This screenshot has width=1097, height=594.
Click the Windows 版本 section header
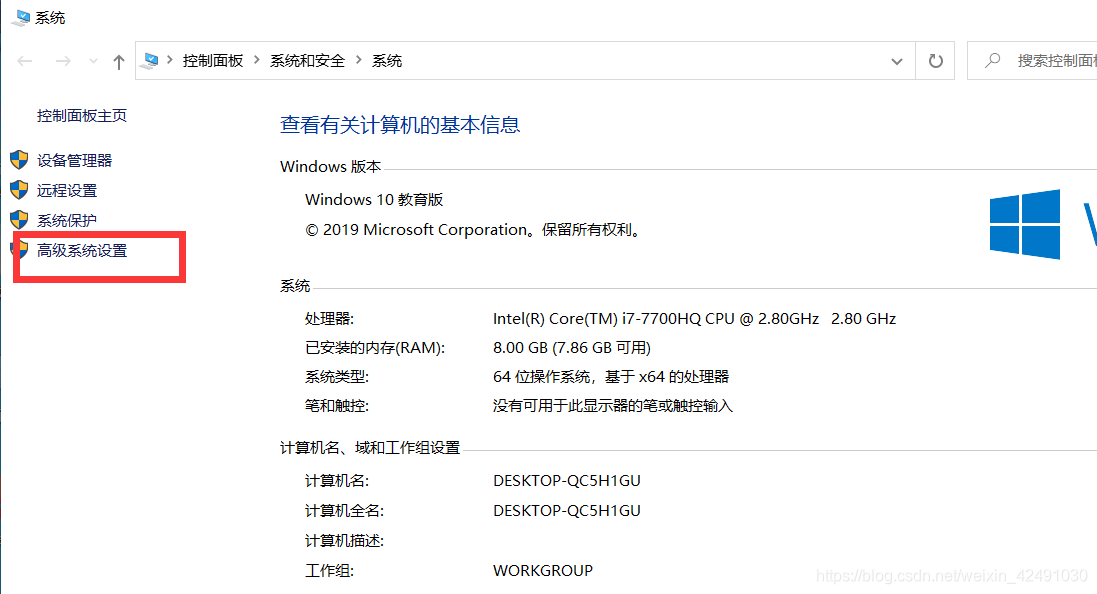pos(330,167)
